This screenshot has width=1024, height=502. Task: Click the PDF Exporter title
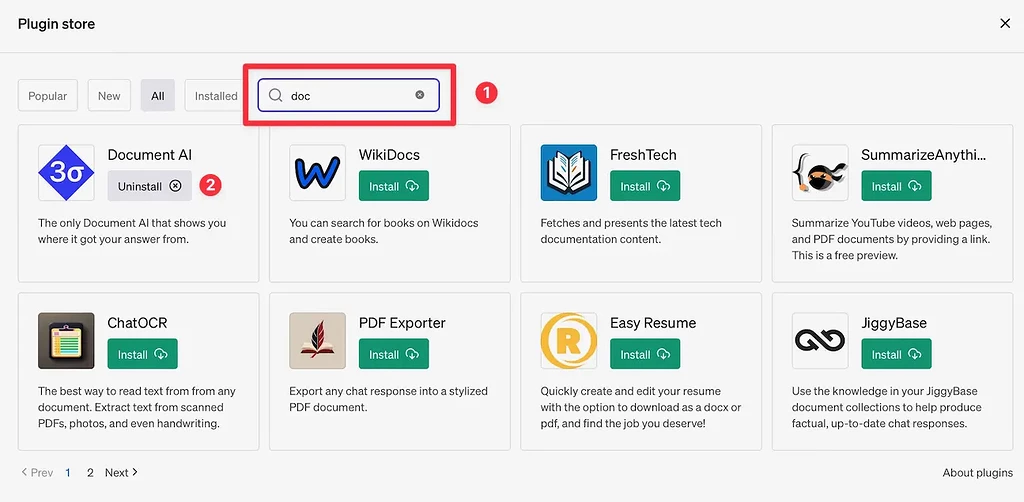point(402,323)
